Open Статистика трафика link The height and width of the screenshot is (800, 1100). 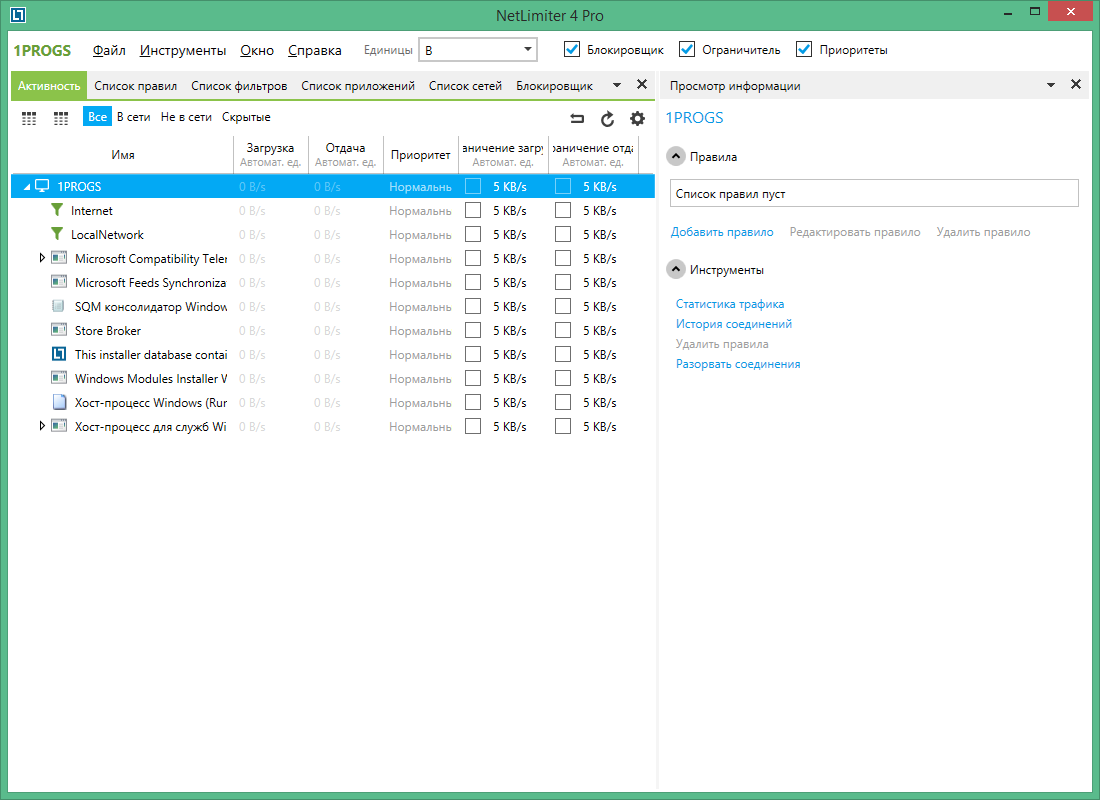tap(729, 304)
